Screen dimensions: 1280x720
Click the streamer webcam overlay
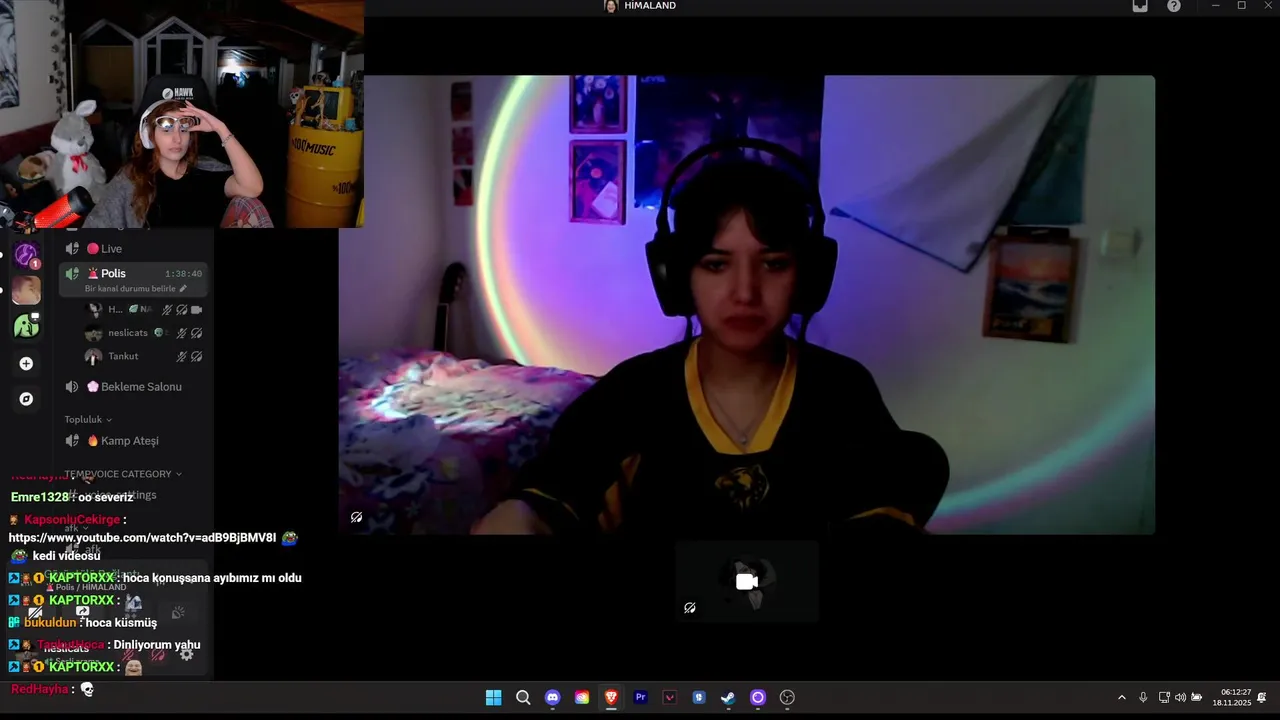tap(182, 114)
